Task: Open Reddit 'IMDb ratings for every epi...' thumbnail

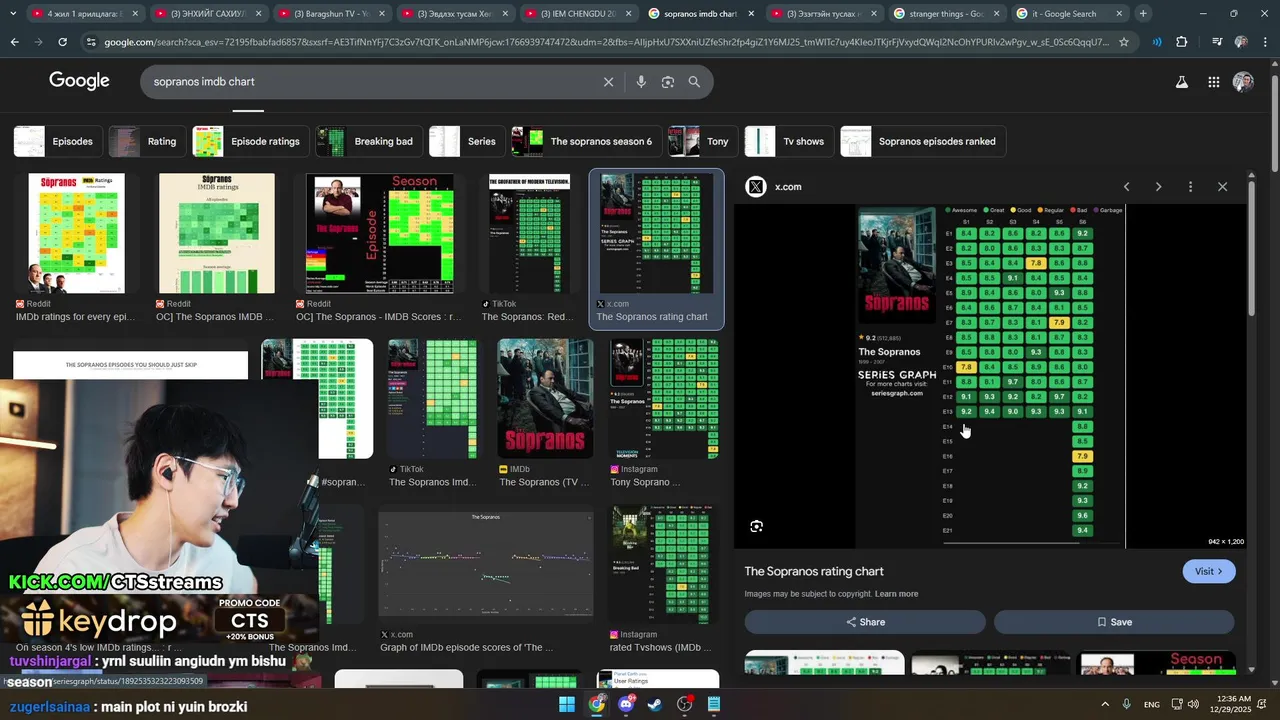Action: point(76,233)
